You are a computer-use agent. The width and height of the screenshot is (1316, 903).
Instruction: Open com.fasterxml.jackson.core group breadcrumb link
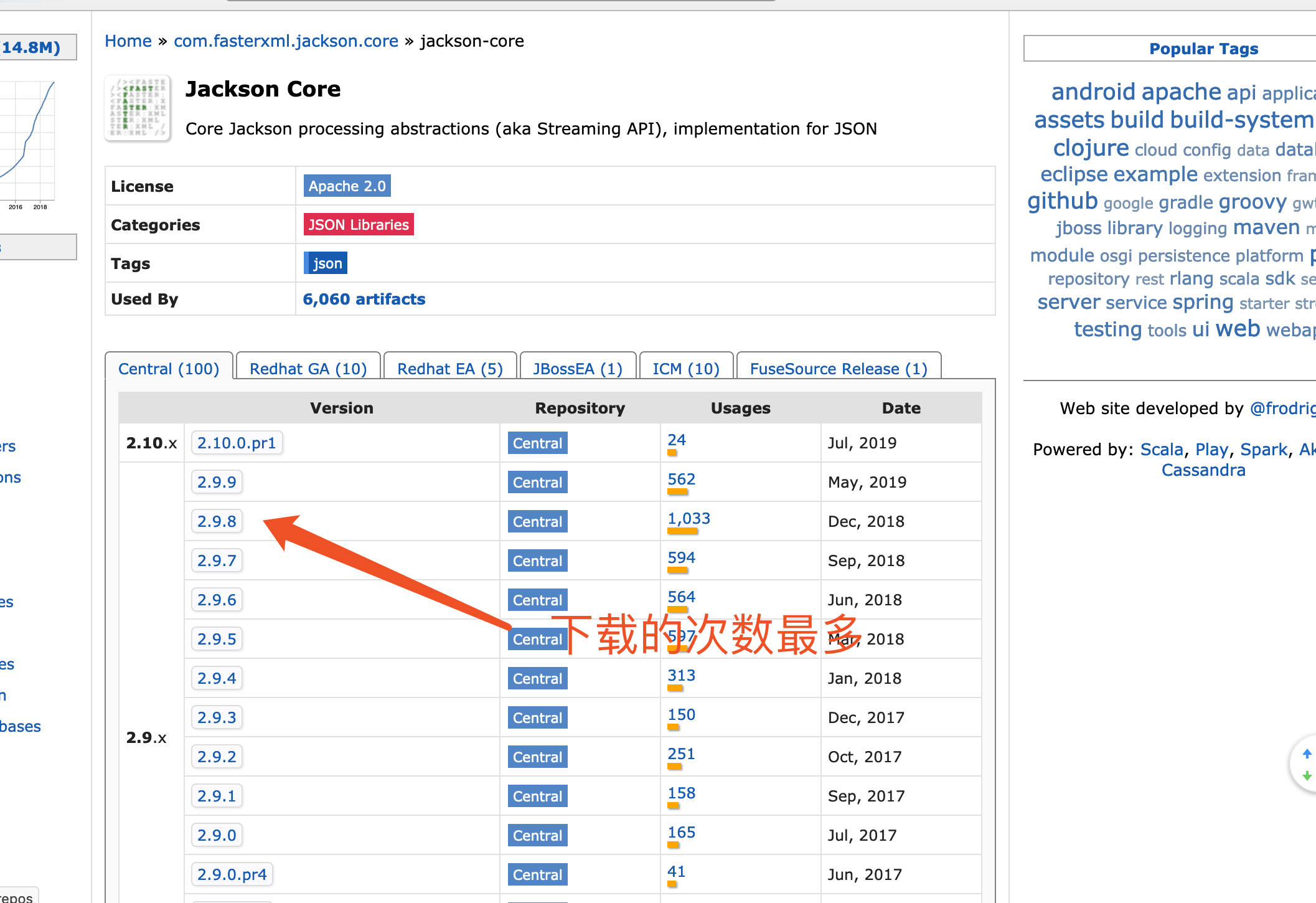coord(286,41)
